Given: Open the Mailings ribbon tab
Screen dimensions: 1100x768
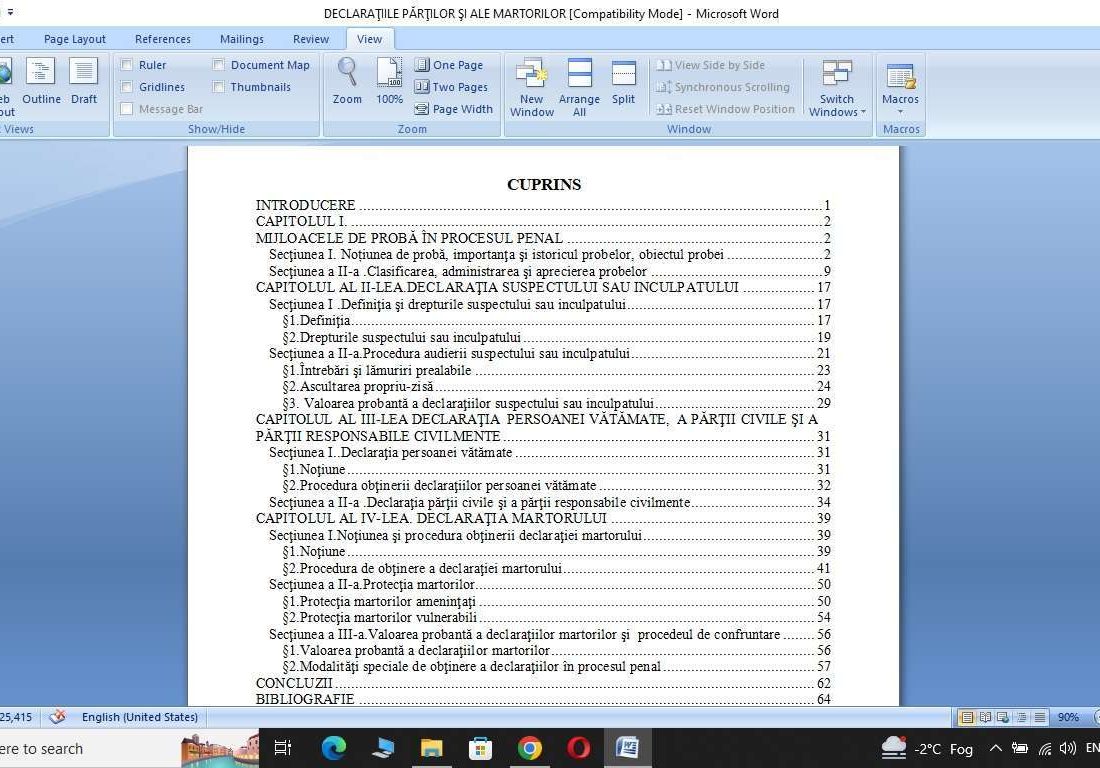Looking at the screenshot, I should coord(241,39).
